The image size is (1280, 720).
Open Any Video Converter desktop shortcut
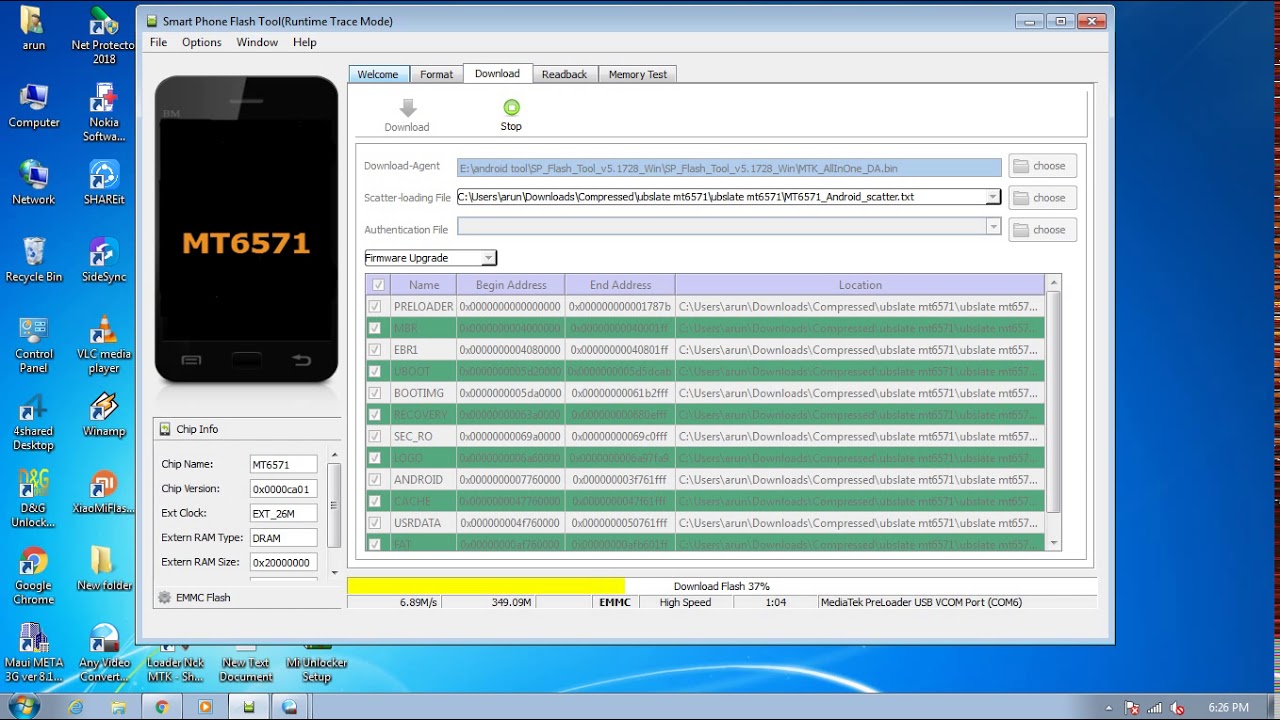[x=104, y=652]
